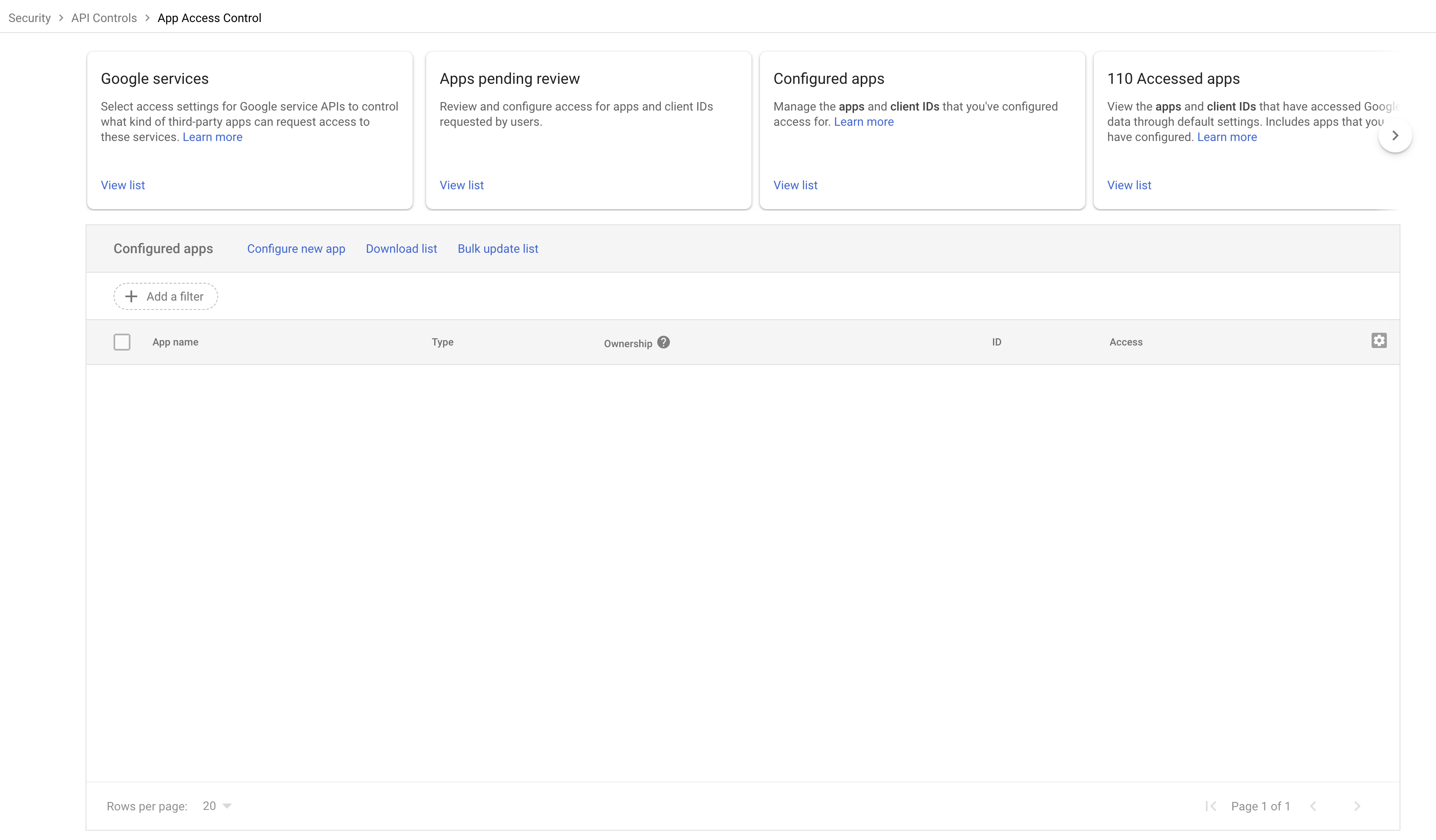Open View list under 110 Accessed apps
The image size is (1436, 840).
[x=1129, y=185]
